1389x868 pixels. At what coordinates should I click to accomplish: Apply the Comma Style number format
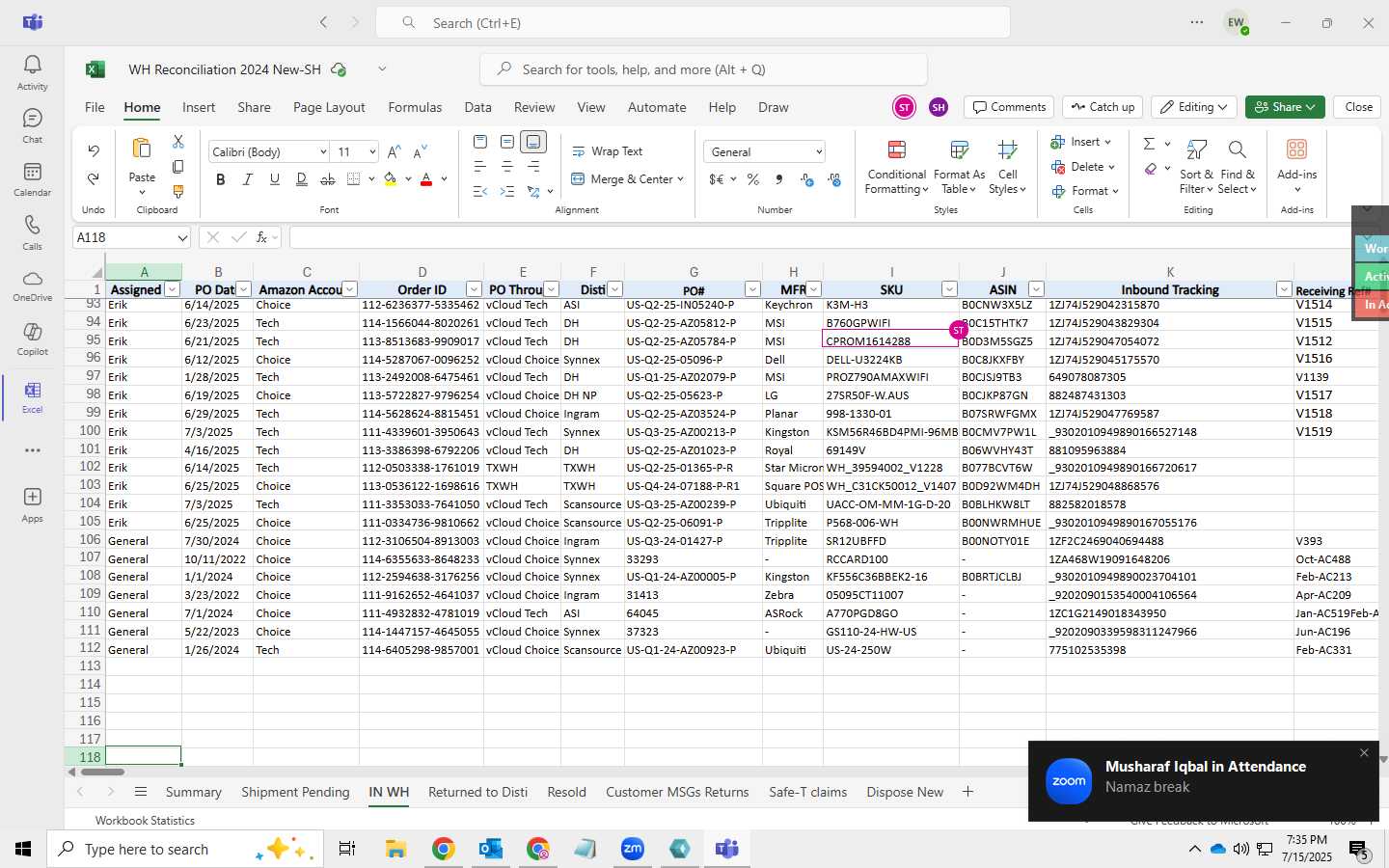779,179
